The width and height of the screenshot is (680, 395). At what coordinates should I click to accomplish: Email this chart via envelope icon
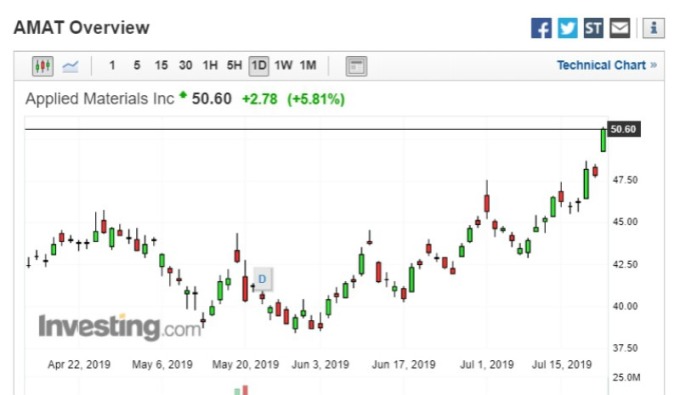pyautogui.click(x=620, y=28)
